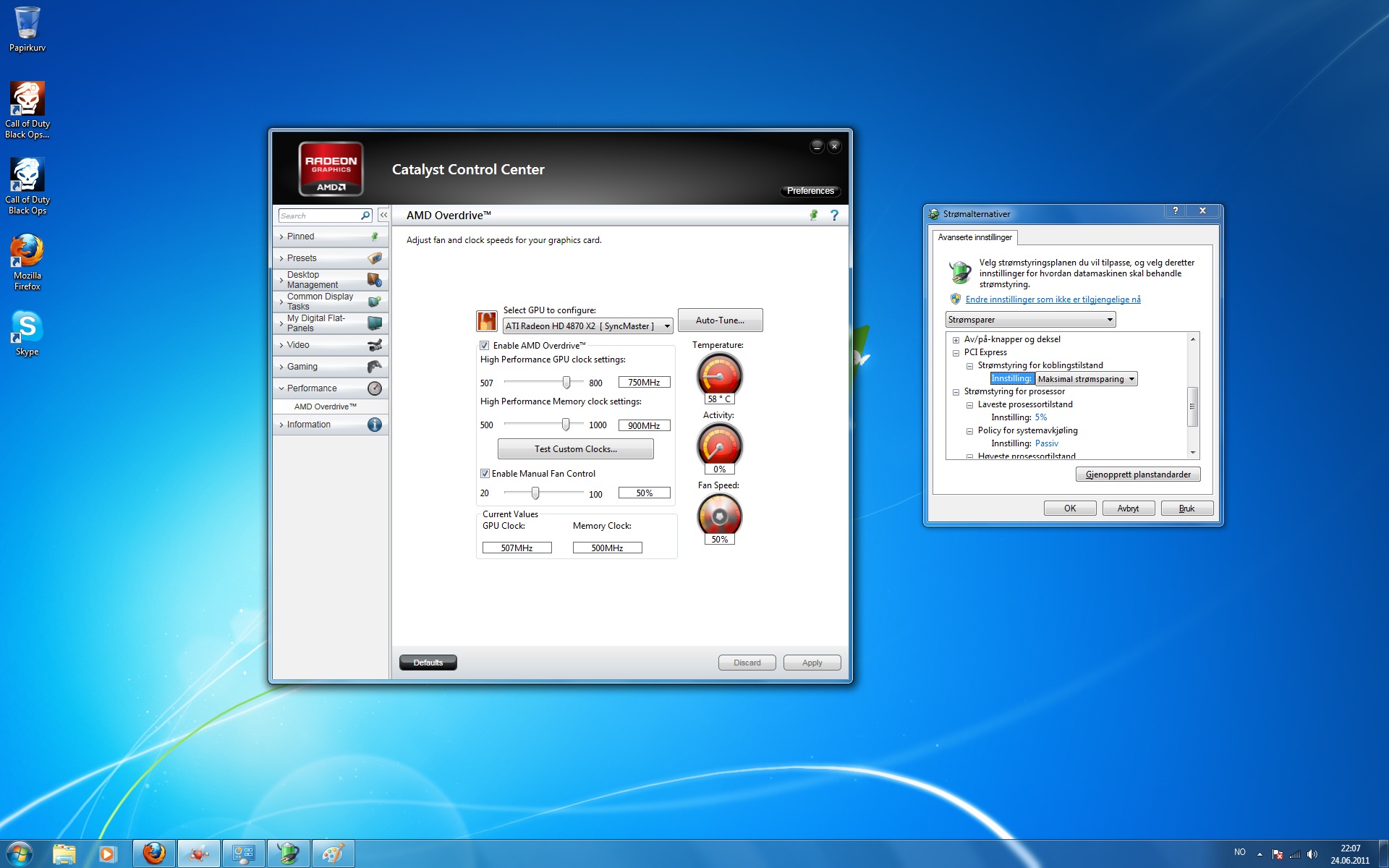Click Endre innstillinger som ikke er tilgjengelige nå link
Screen dimensions: 1389x868
point(1053,299)
